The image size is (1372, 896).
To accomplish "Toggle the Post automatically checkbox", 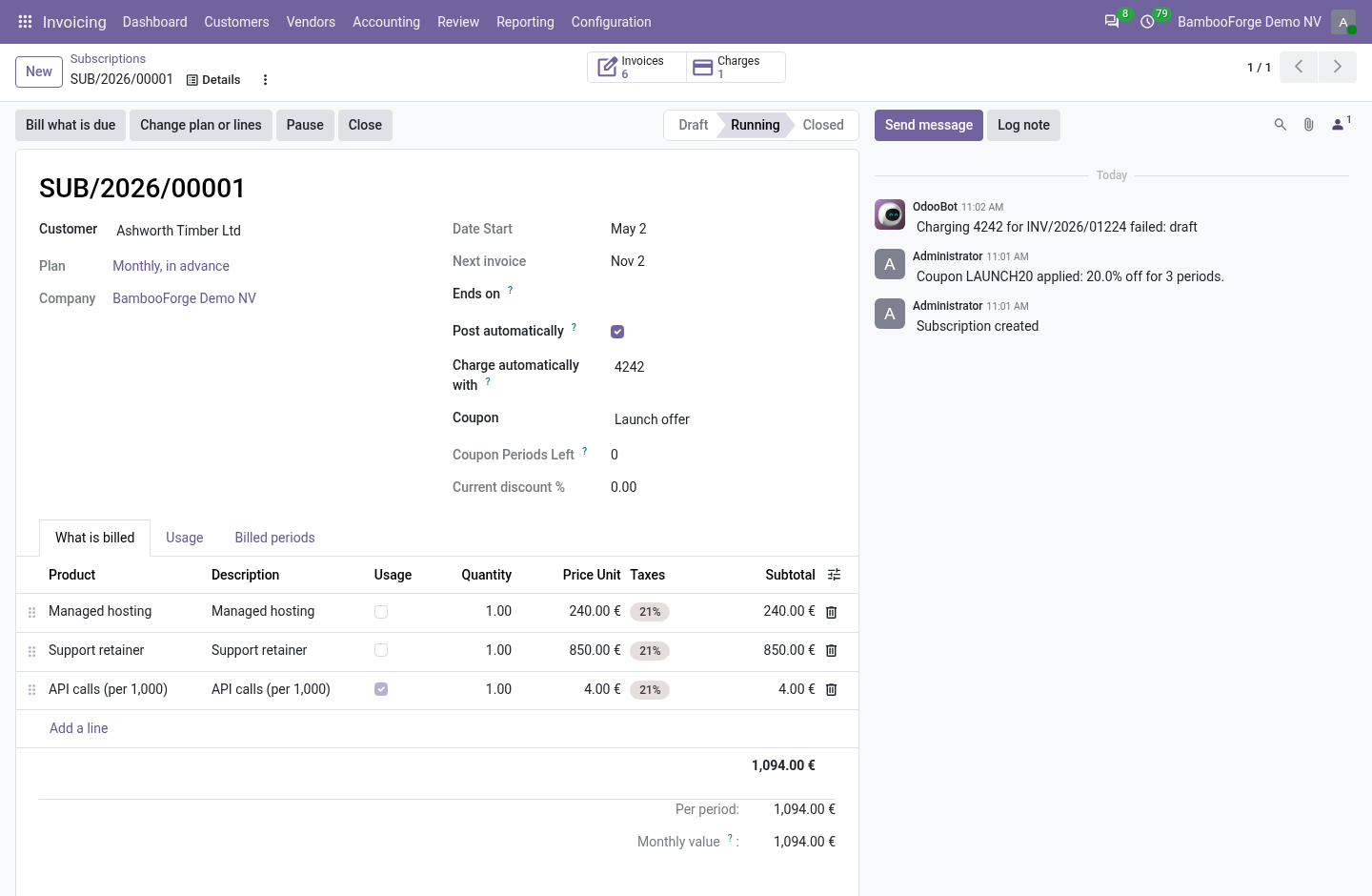I will pos(617,332).
